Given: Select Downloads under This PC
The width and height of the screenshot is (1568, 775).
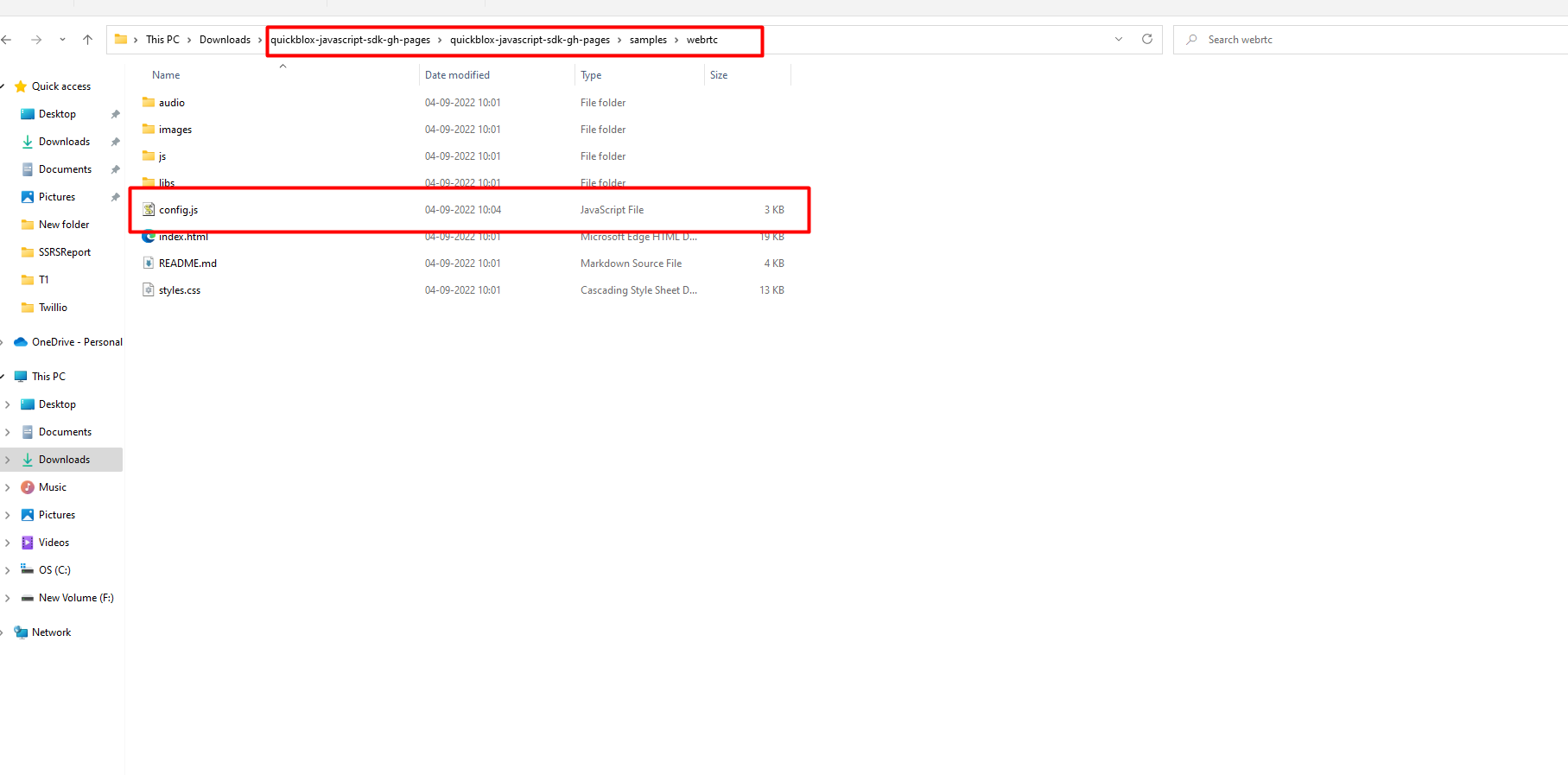Looking at the screenshot, I should [64, 460].
